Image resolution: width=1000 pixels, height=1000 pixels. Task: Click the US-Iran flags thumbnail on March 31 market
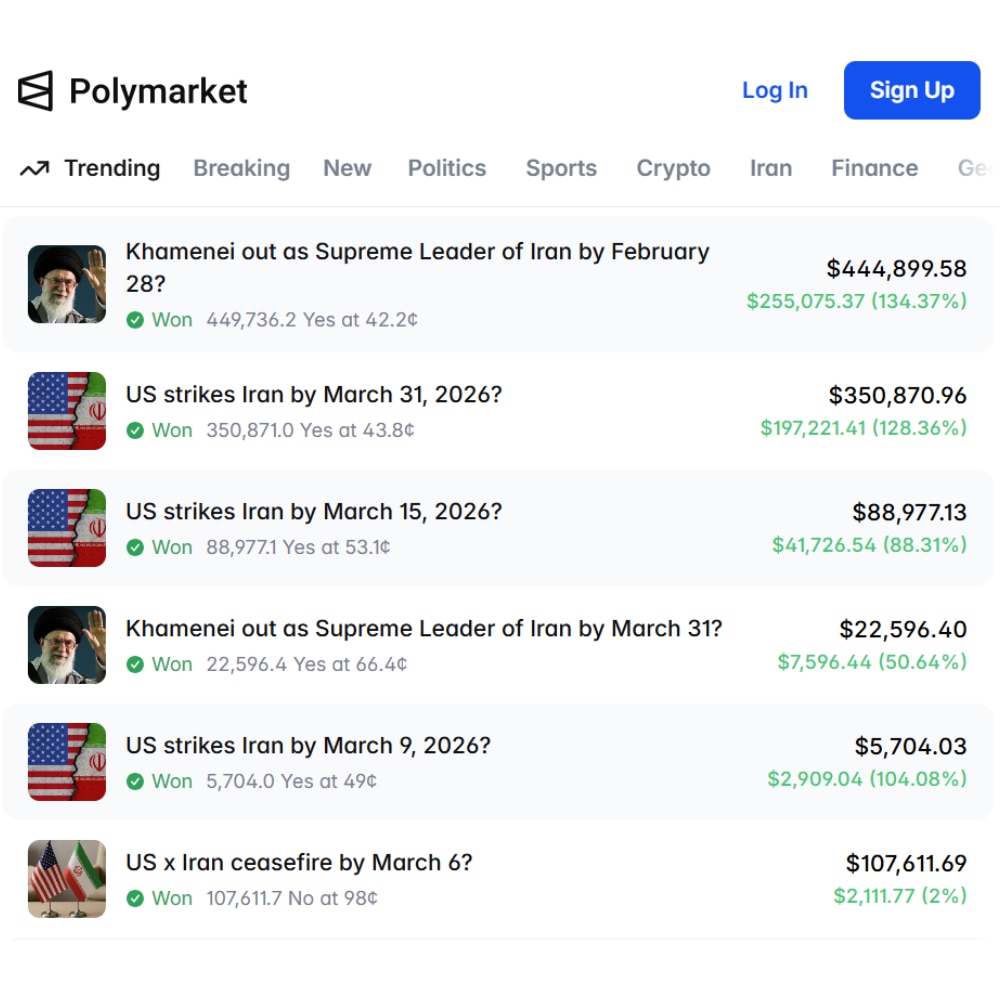tap(66, 410)
